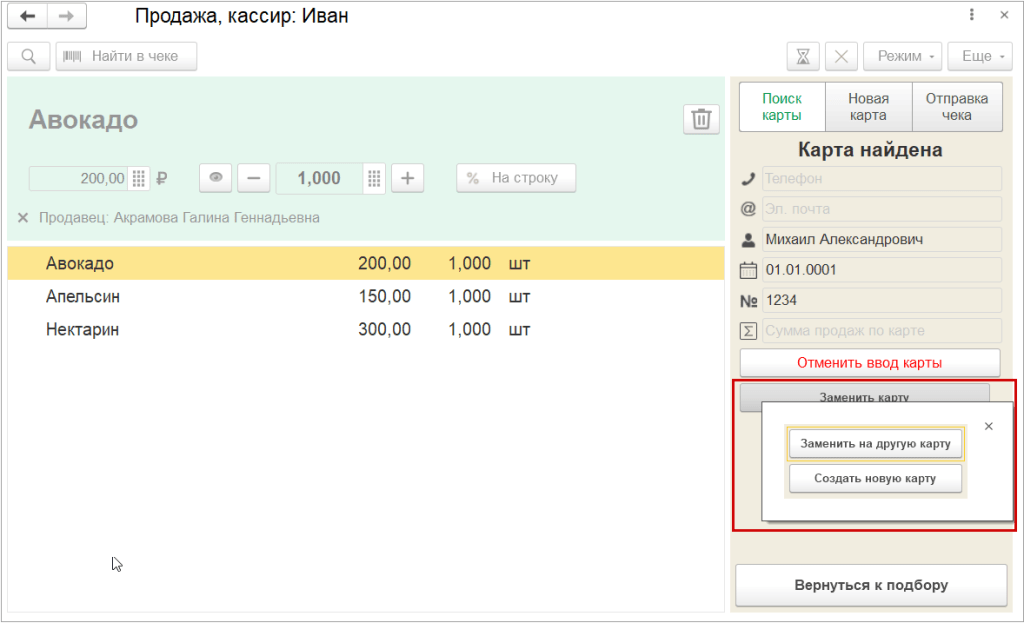
Task: Decrease quantity with minus button
Action: [253, 179]
